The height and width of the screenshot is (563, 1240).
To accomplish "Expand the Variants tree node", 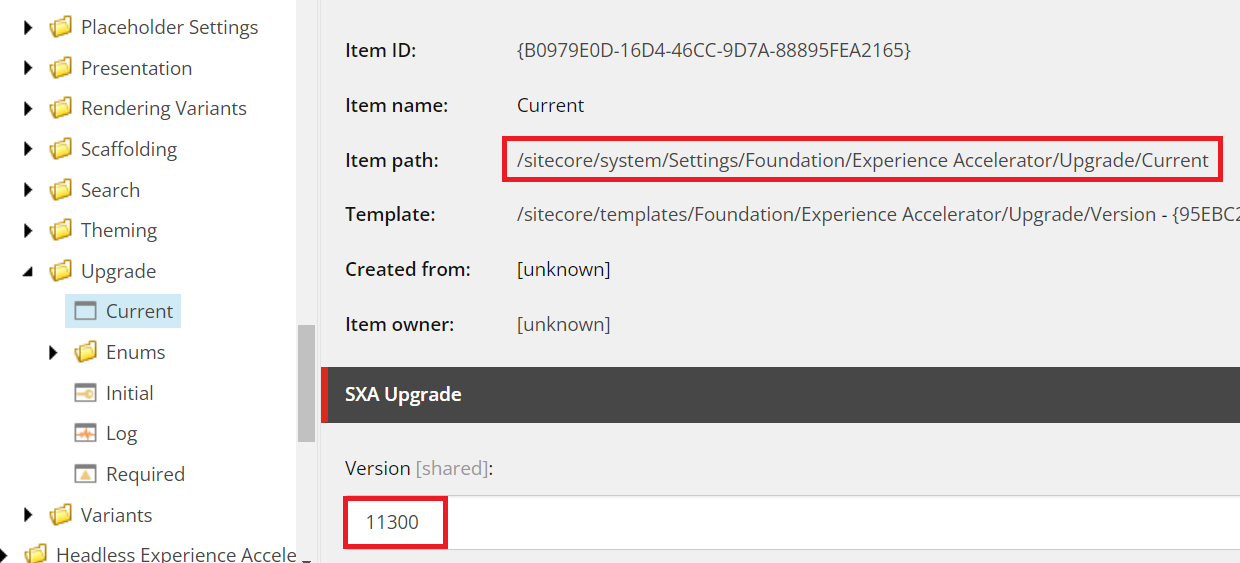I will click(x=28, y=515).
